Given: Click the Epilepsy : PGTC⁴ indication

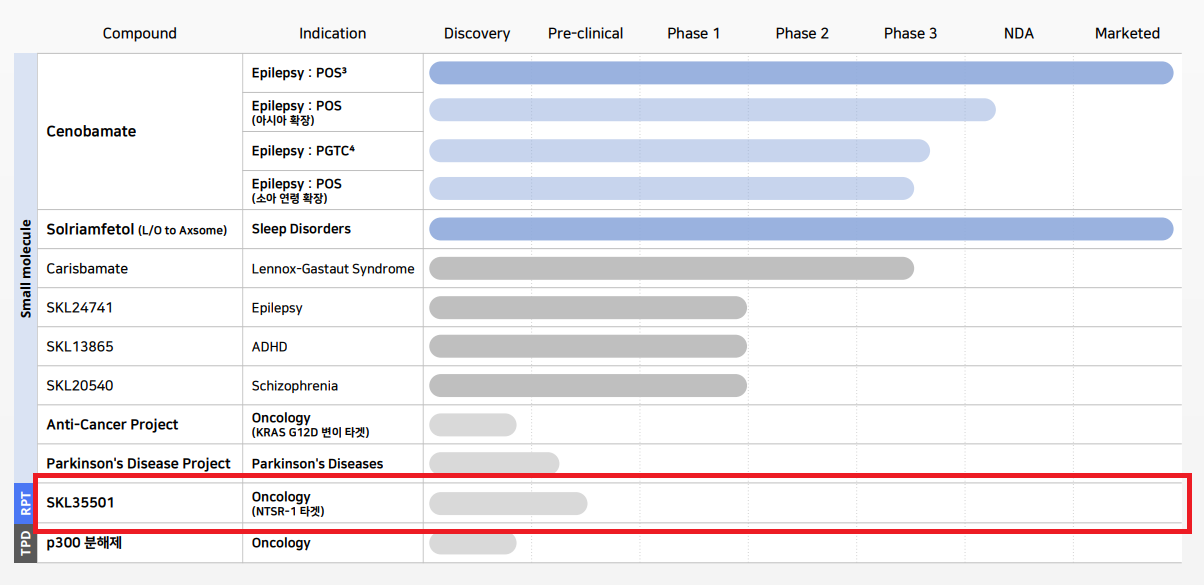Looking at the screenshot, I should [303, 151].
